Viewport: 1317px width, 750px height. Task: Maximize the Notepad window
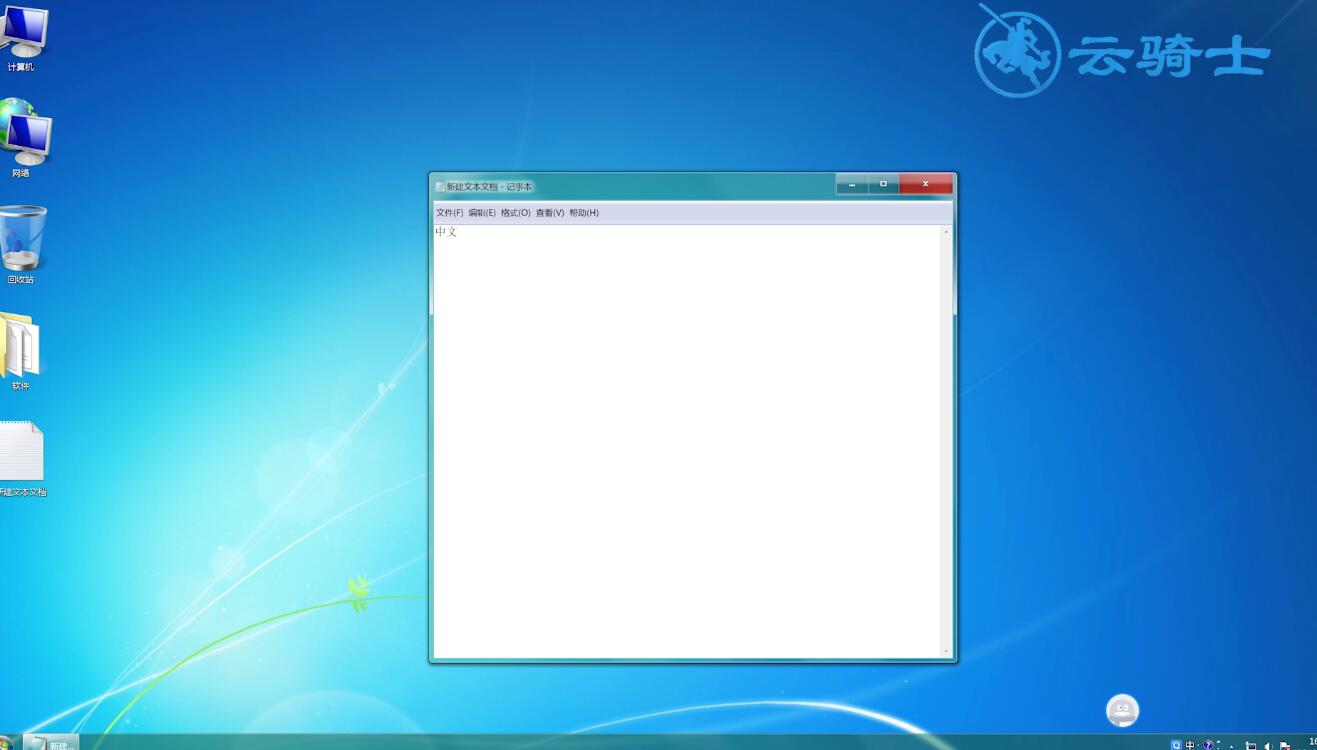[x=883, y=184]
